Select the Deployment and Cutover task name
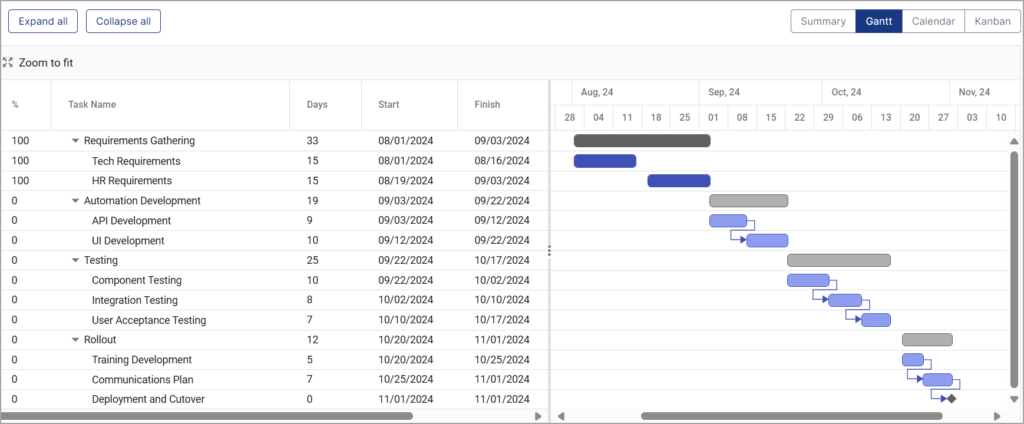 [148, 399]
